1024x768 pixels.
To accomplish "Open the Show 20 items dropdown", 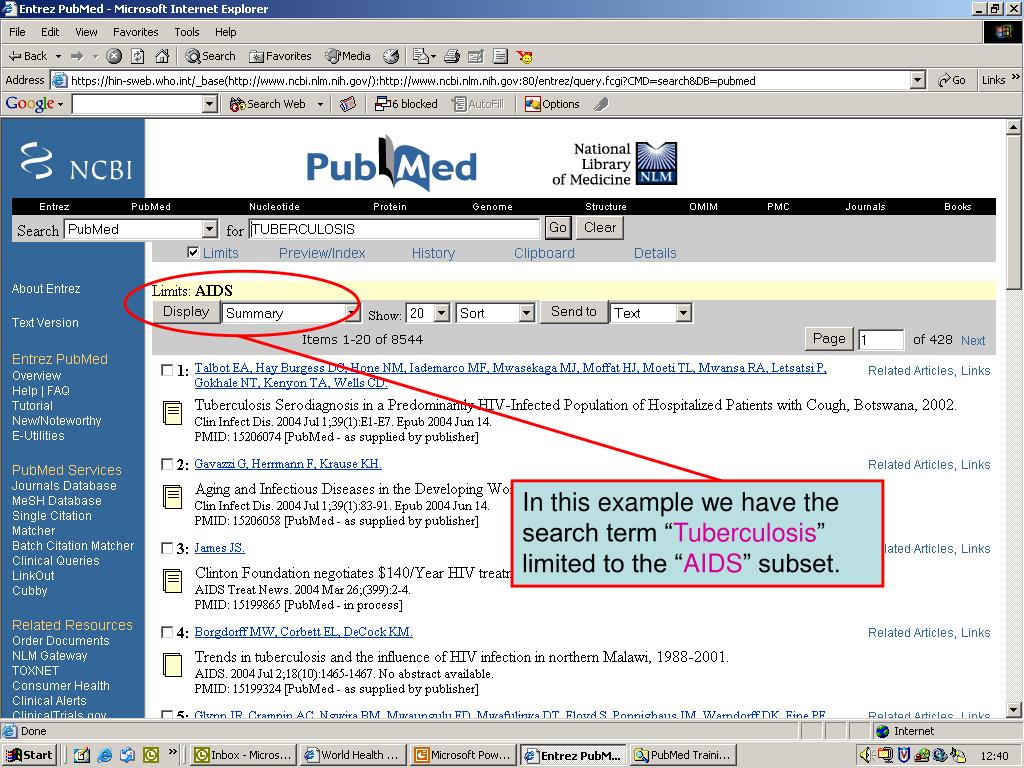I will coord(428,313).
